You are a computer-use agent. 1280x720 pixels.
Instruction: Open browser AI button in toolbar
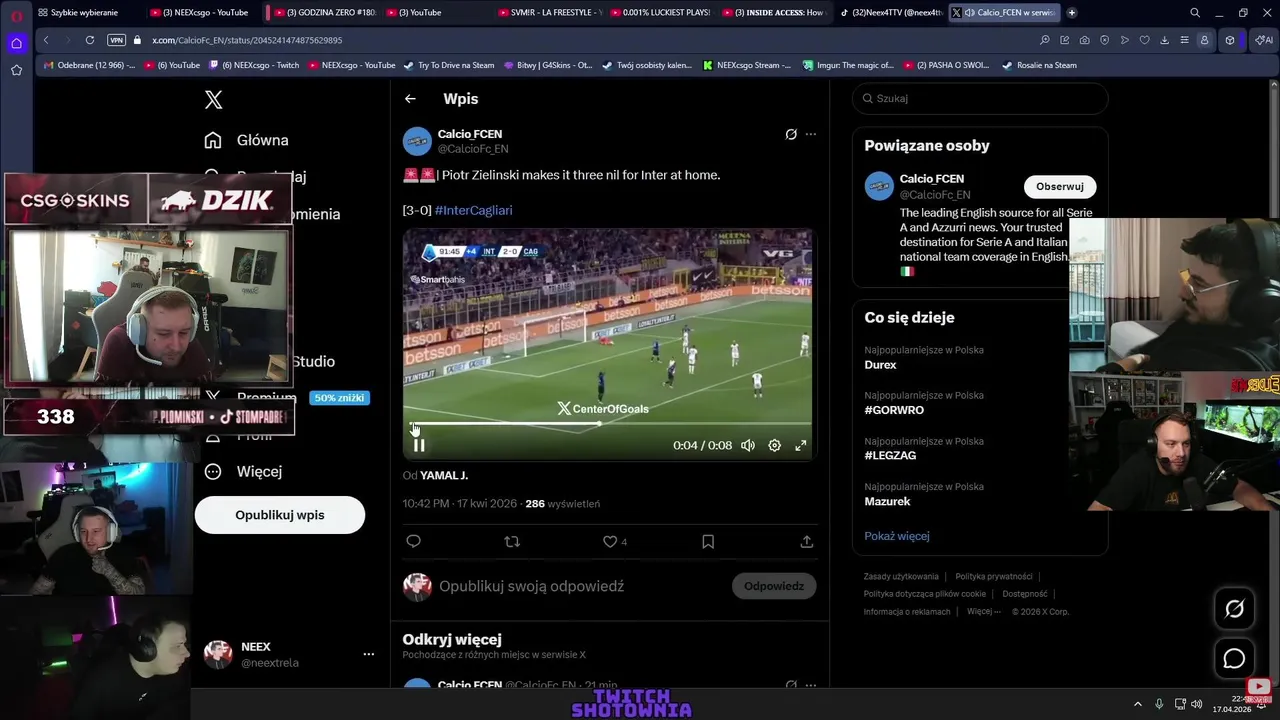[1265, 40]
